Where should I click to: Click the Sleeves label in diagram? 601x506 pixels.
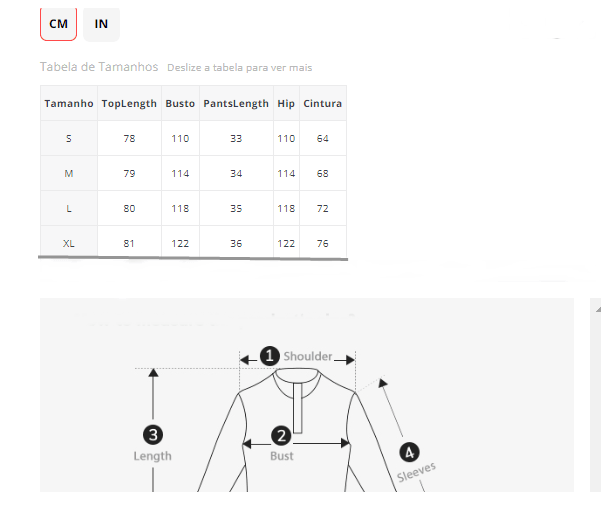(416, 472)
